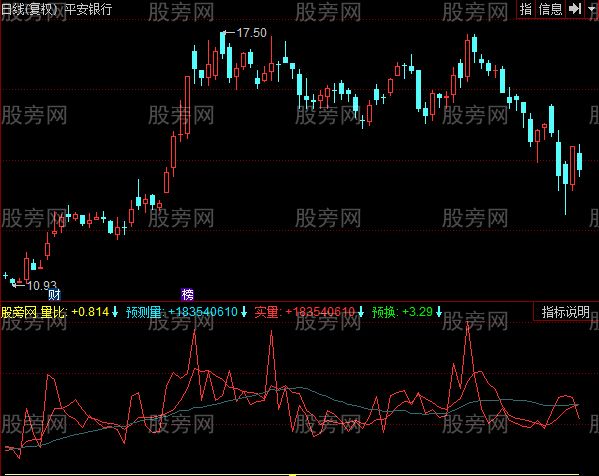Open the 指标说明 indicator description
The width and height of the screenshot is (599, 476).
566,312
